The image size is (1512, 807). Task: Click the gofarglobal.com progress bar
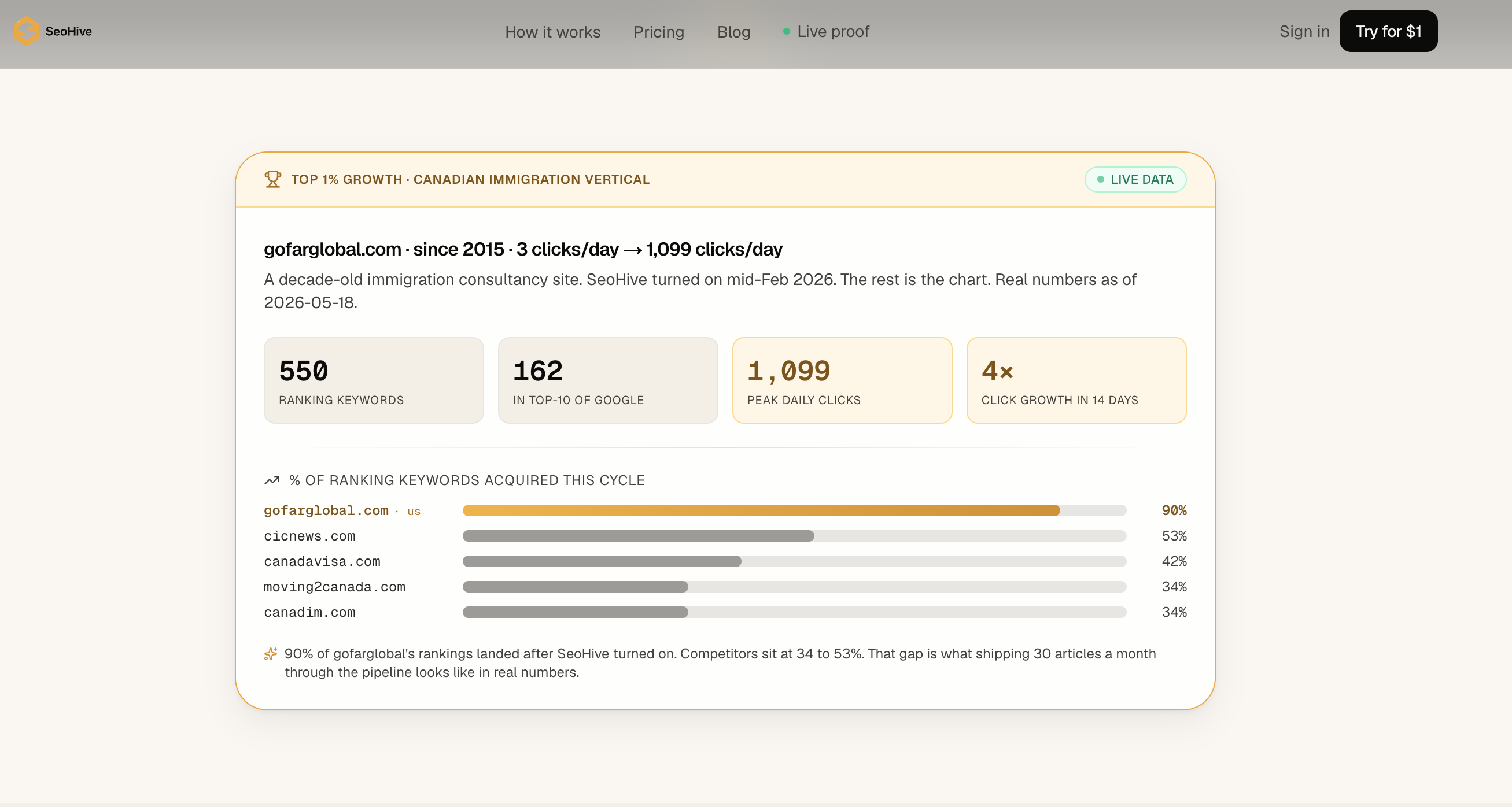(x=794, y=510)
